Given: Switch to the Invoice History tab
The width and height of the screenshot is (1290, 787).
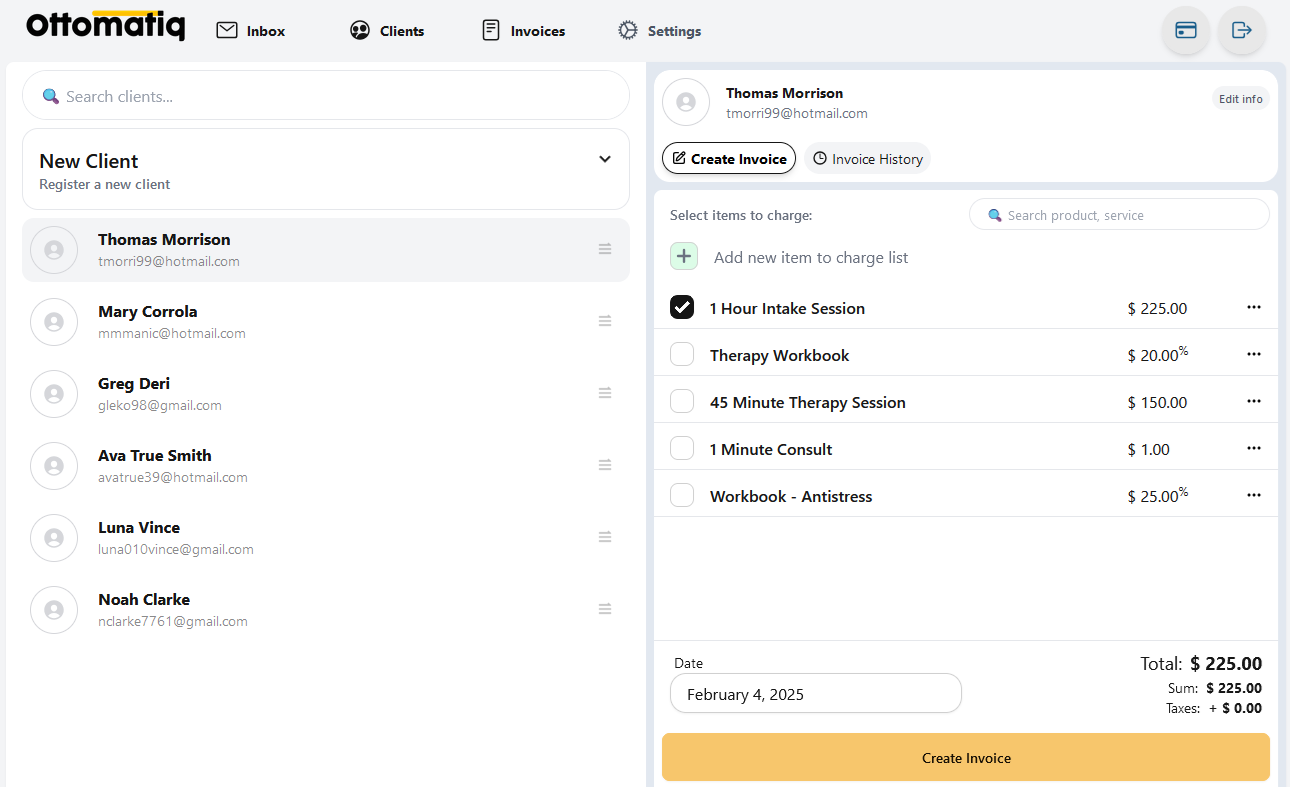Looking at the screenshot, I should (x=867, y=159).
